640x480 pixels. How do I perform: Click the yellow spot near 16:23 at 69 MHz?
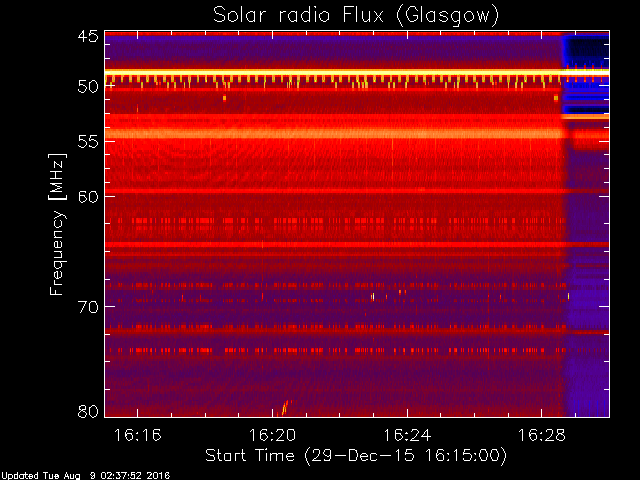click(373, 297)
